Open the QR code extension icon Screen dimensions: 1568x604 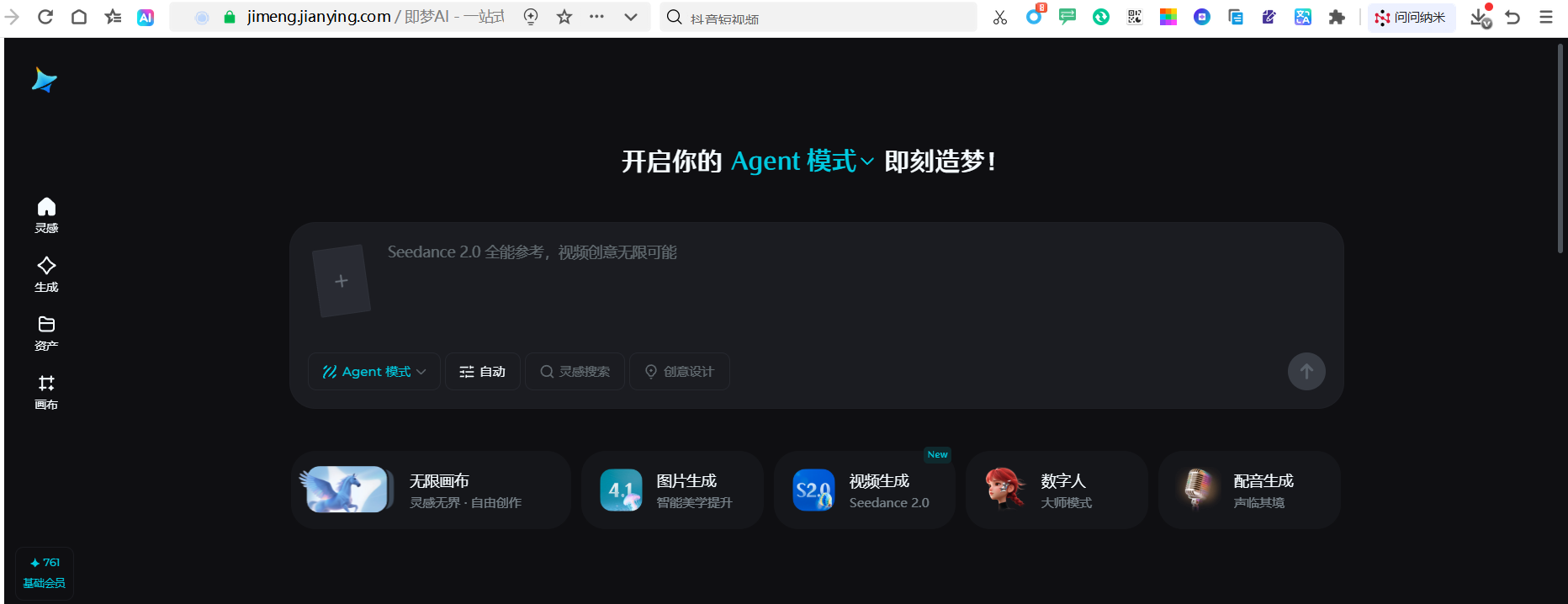(x=1135, y=17)
